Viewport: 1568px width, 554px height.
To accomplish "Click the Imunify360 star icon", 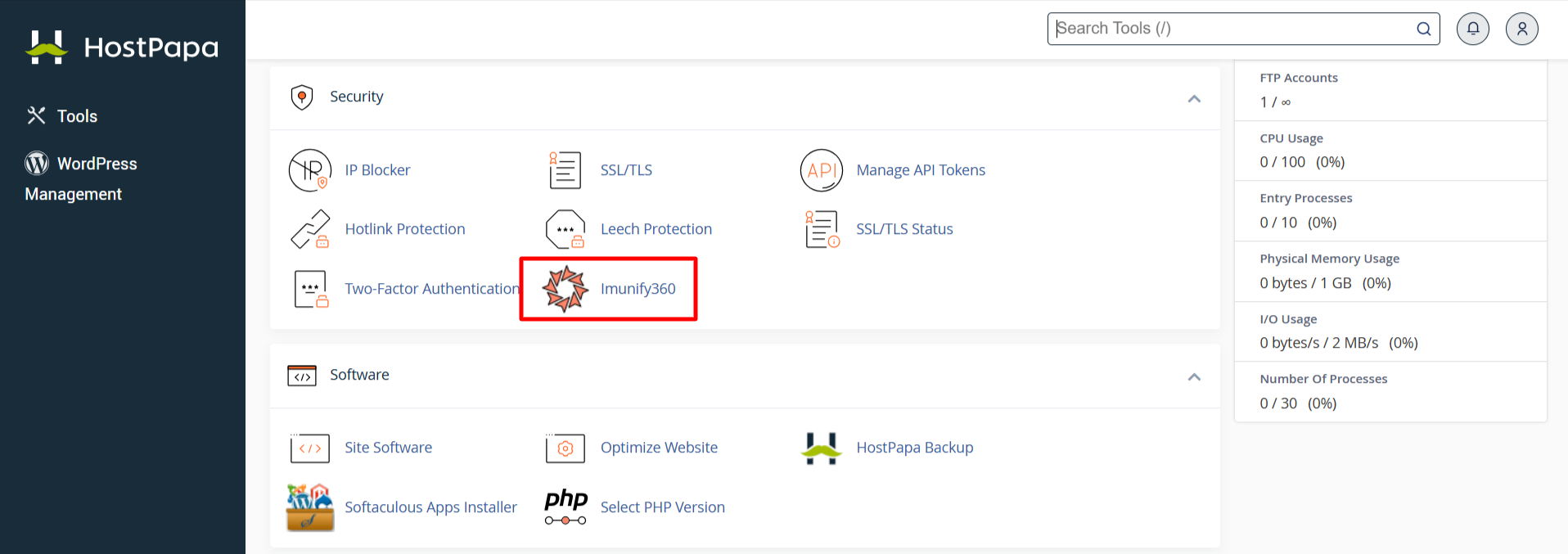I will pyautogui.click(x=565, y=289).
